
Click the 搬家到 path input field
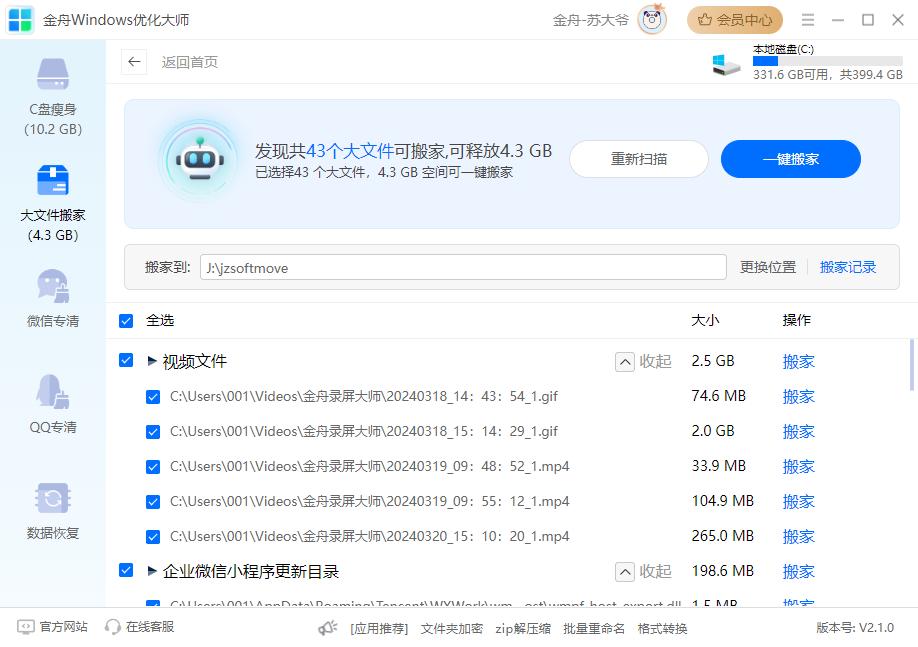pyautogui.click(x=462, y=267)
